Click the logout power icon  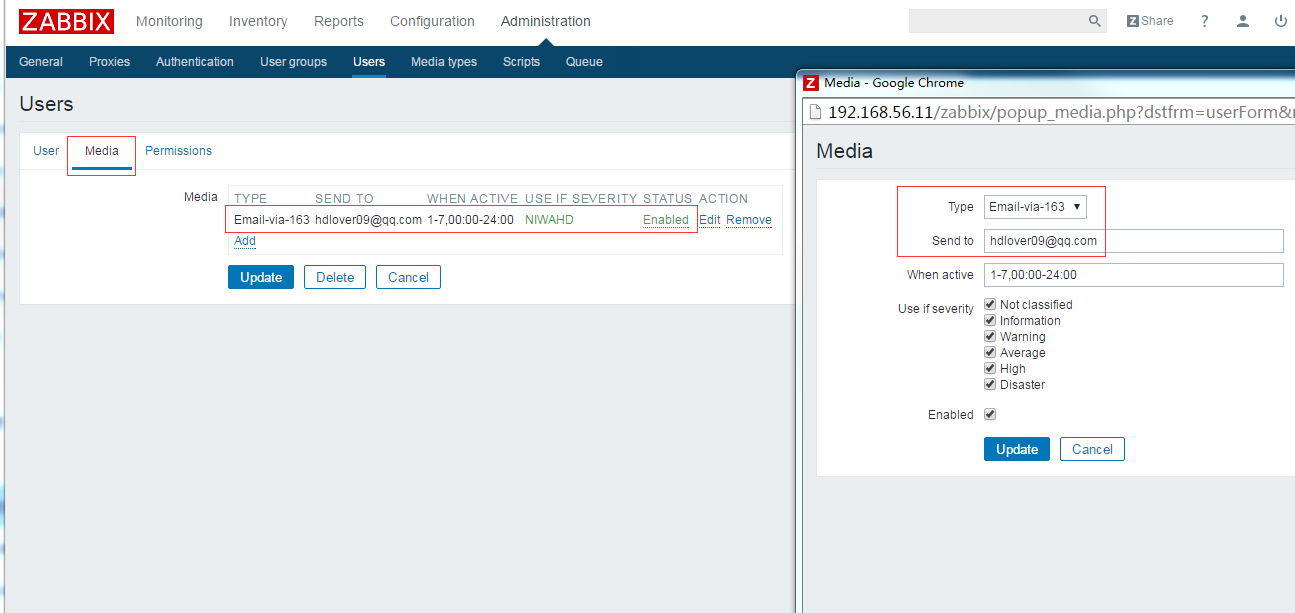click(1281, 21)
